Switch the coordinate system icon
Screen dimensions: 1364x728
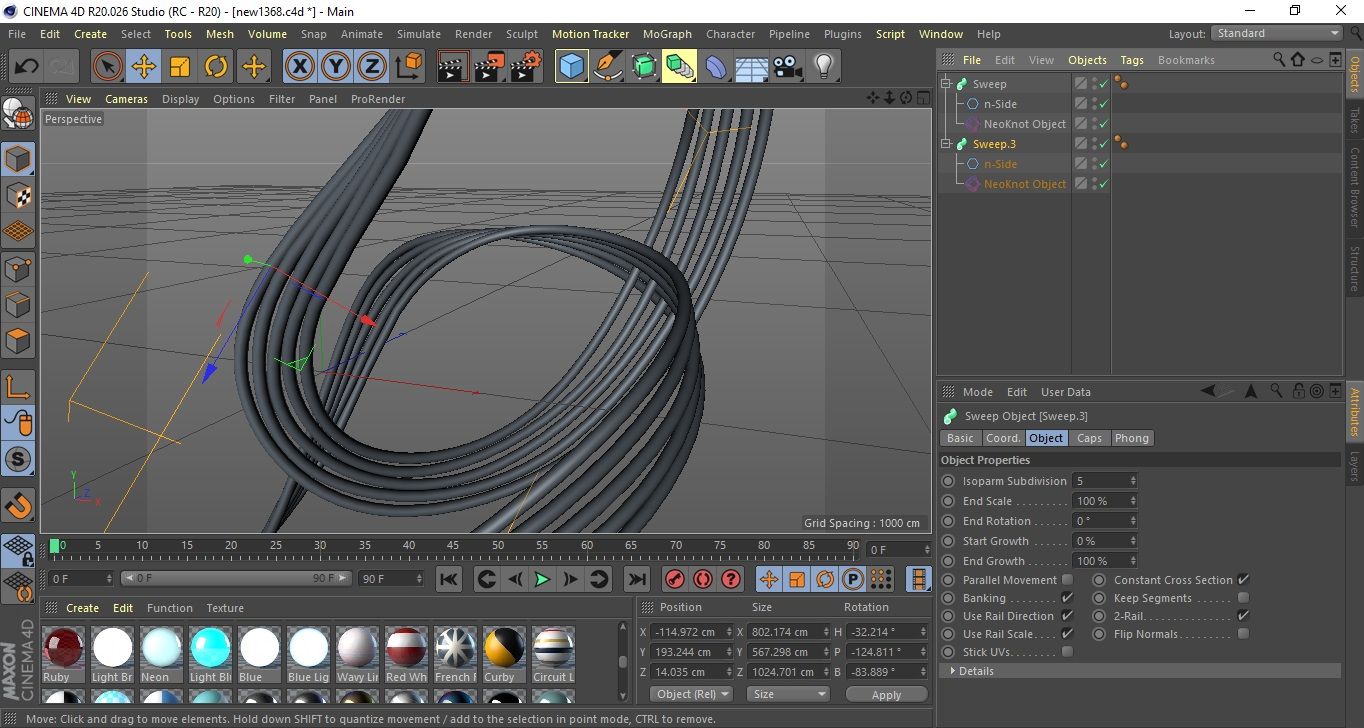408,67
